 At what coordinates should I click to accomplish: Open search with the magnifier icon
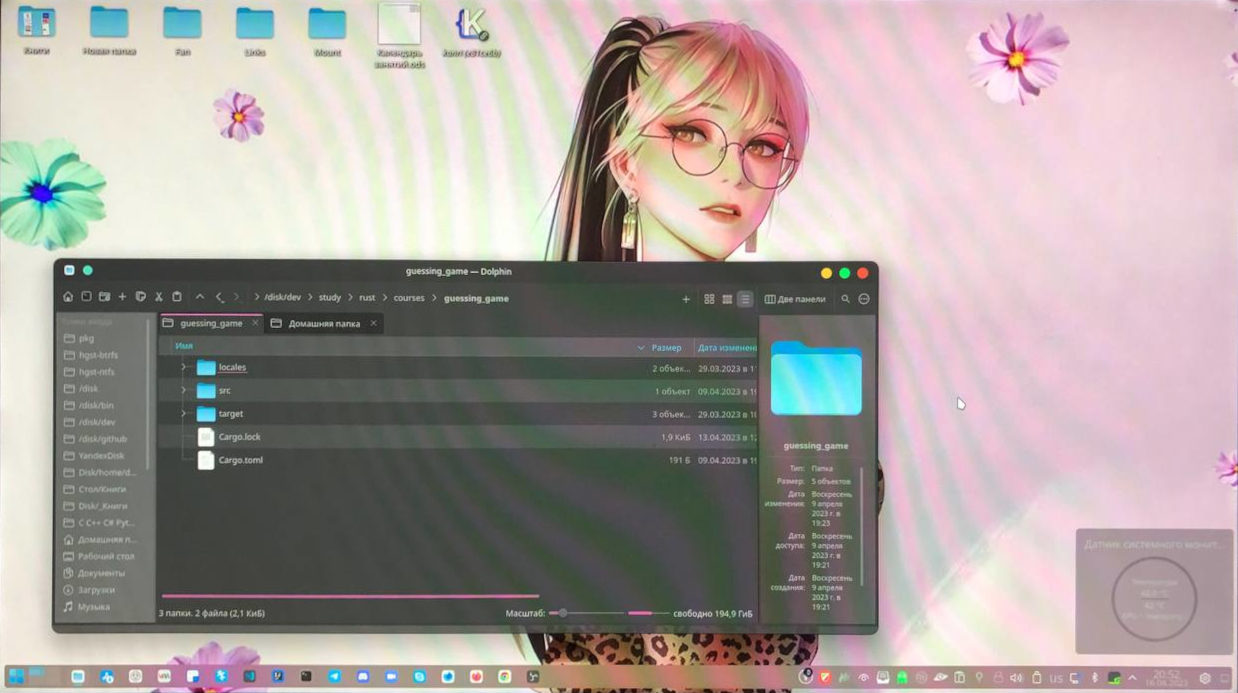[845, 299]
